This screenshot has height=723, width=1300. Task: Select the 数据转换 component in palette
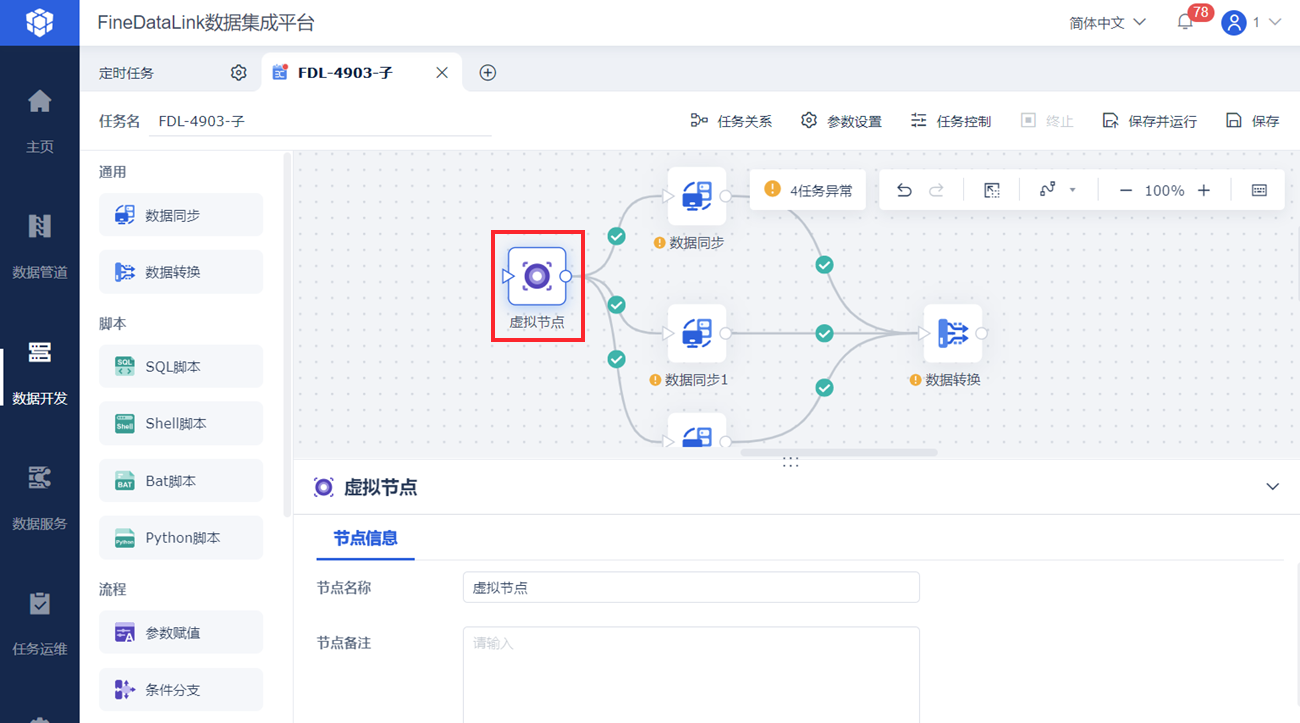[181, 272]
